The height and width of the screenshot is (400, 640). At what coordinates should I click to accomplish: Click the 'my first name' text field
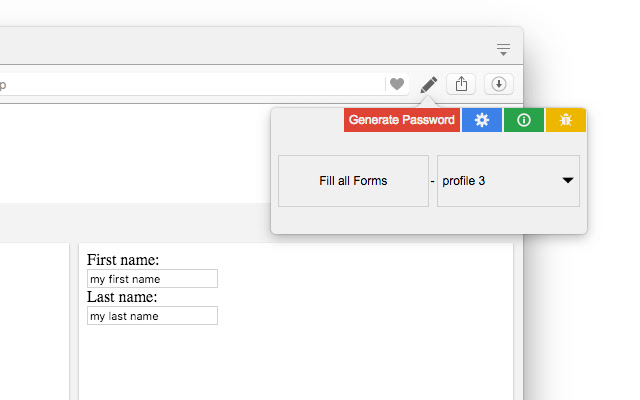click(152, 279)
